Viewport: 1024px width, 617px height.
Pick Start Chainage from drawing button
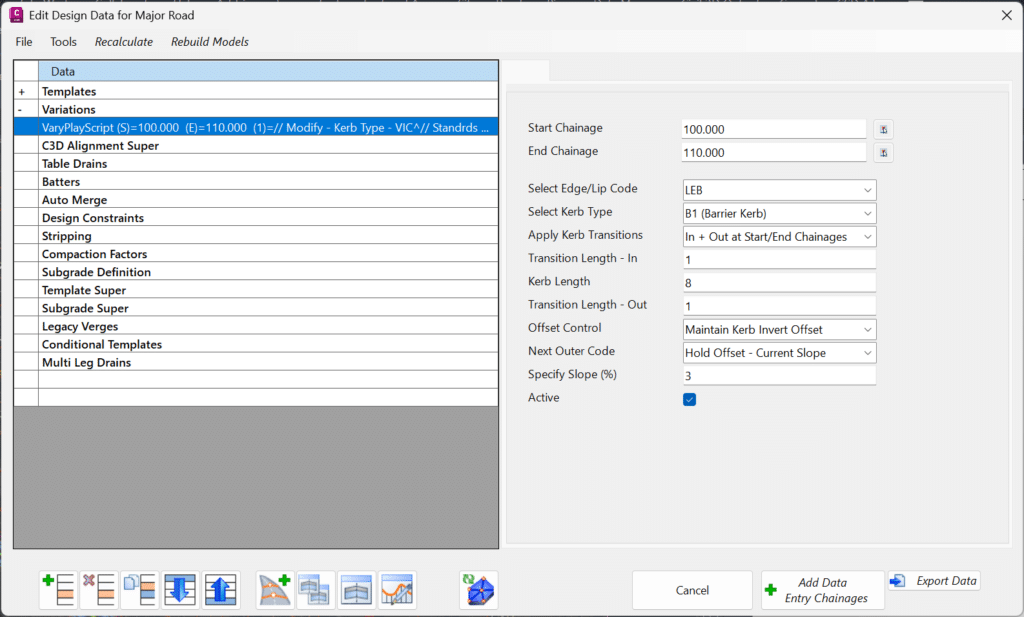[883, 129]
